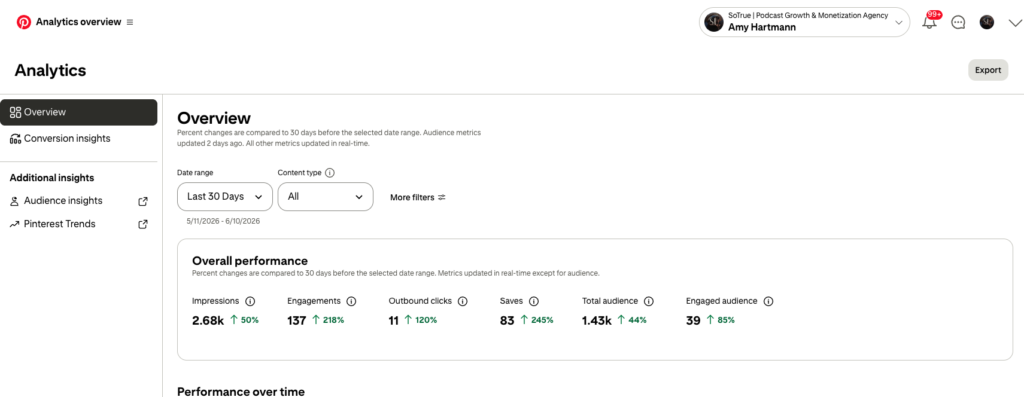1024x397 pixels.
Task: Open the Content type All dropdown
Action: point(325,197)
